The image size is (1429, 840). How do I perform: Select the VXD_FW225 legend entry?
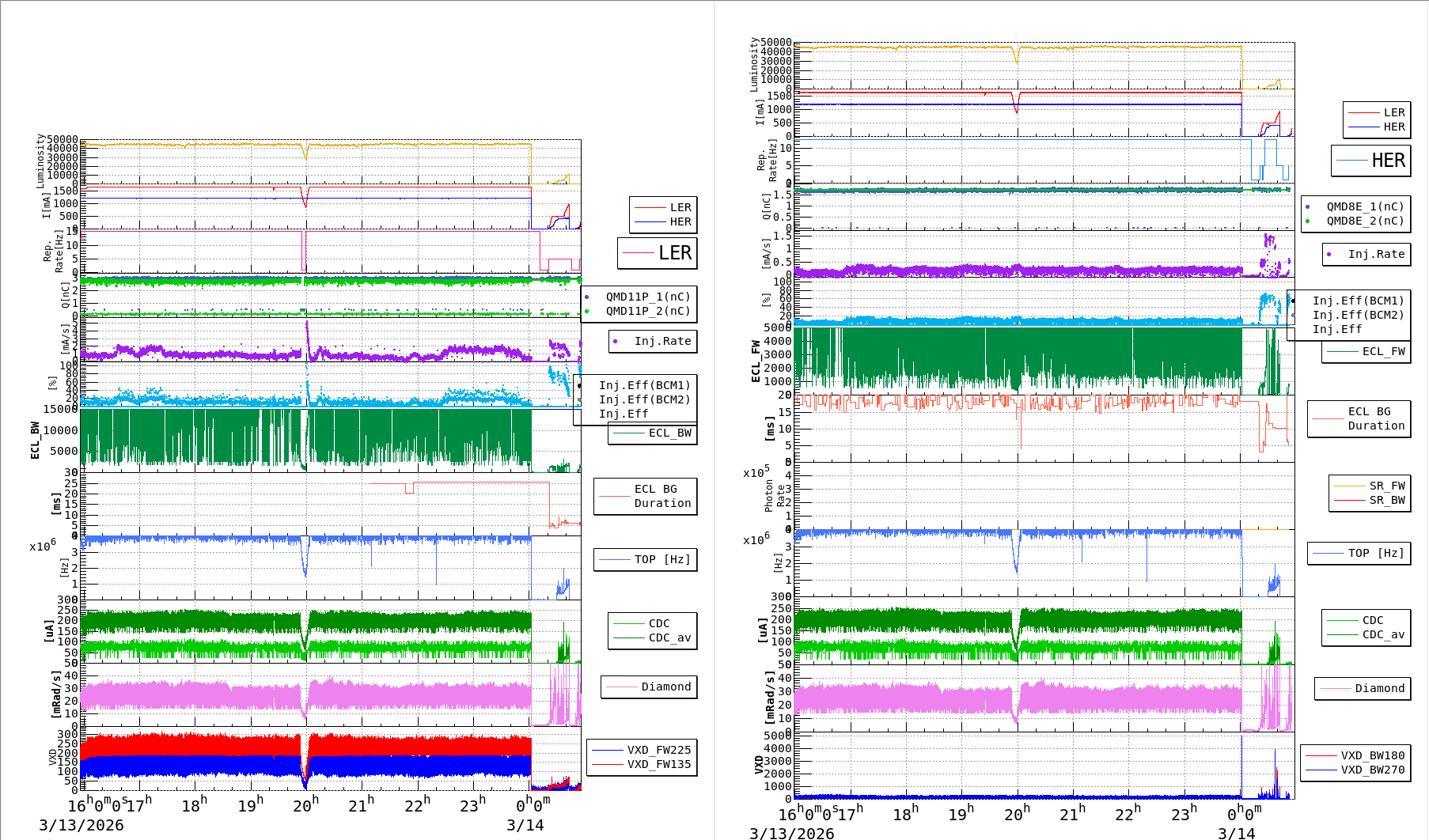642,750
